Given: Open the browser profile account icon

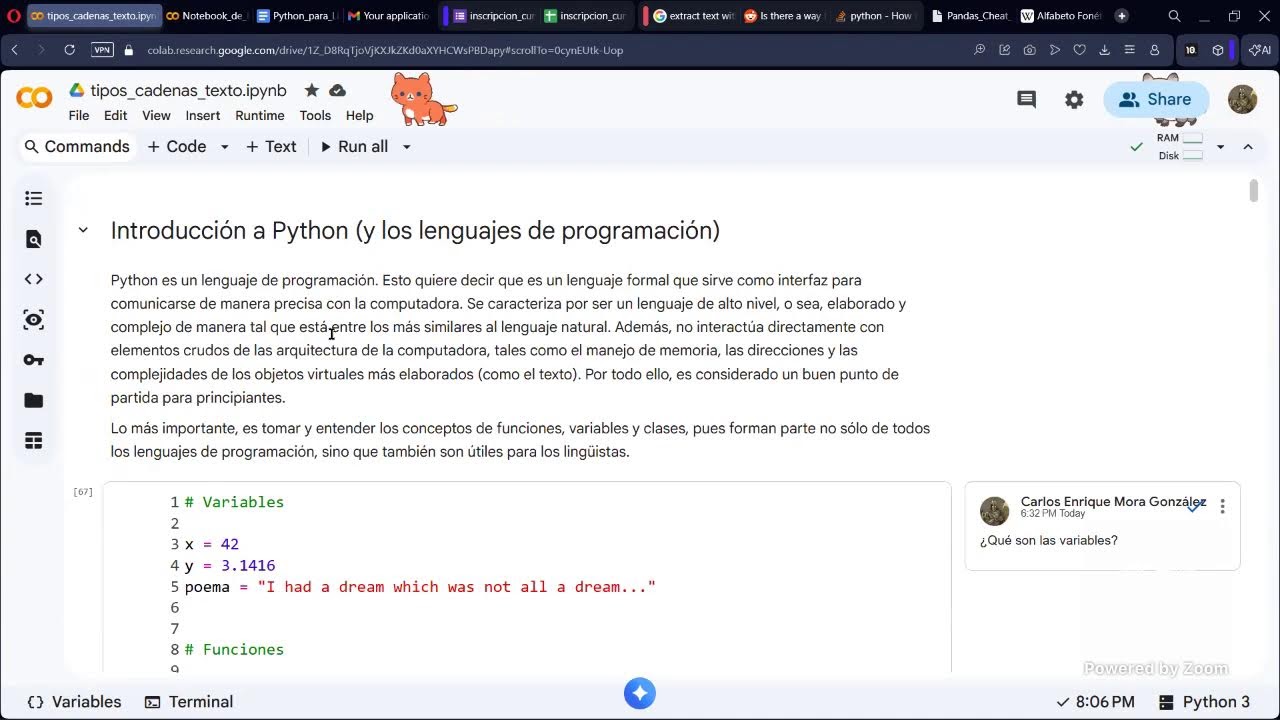Looking at the screenshot, I should click(x=1154, y=49).
